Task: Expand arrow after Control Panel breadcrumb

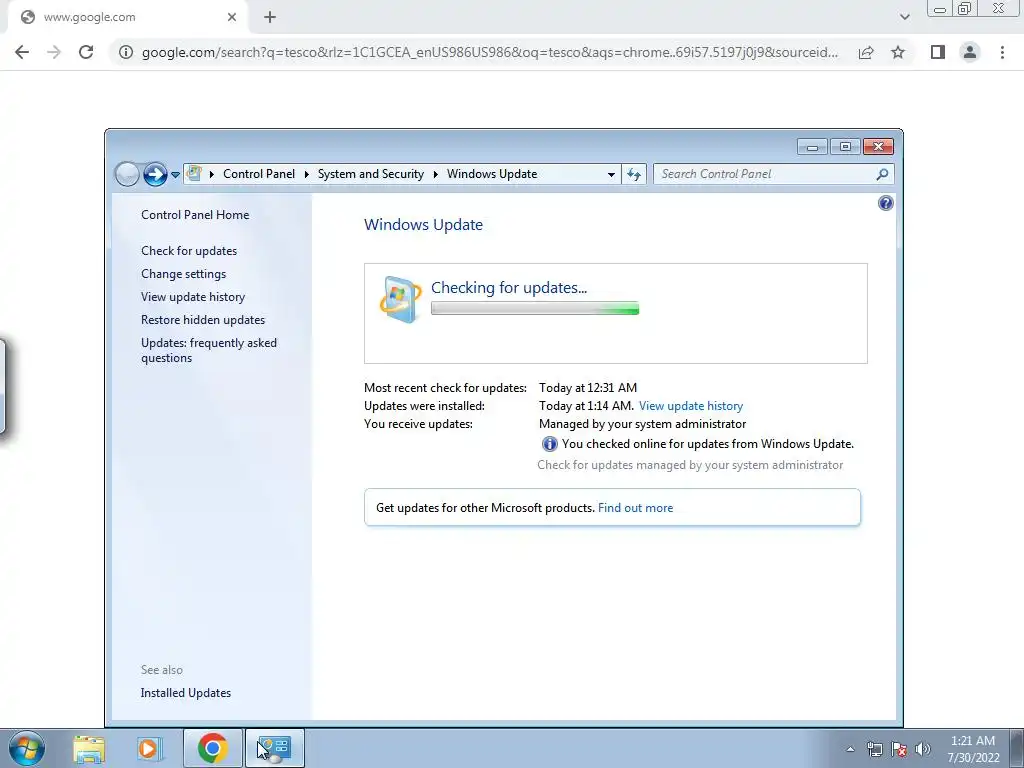Action: 306,174
